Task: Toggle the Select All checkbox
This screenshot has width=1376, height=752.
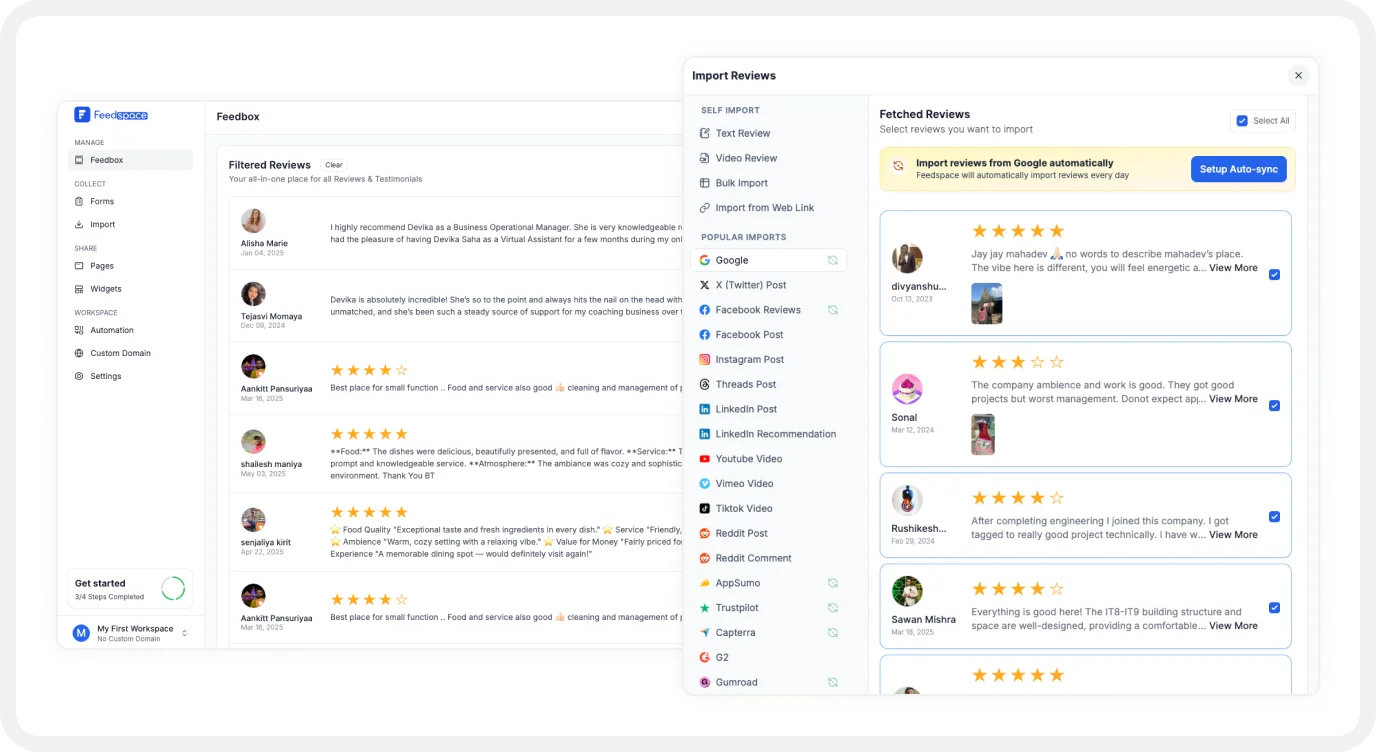Action: click(x=1242, y=121)
